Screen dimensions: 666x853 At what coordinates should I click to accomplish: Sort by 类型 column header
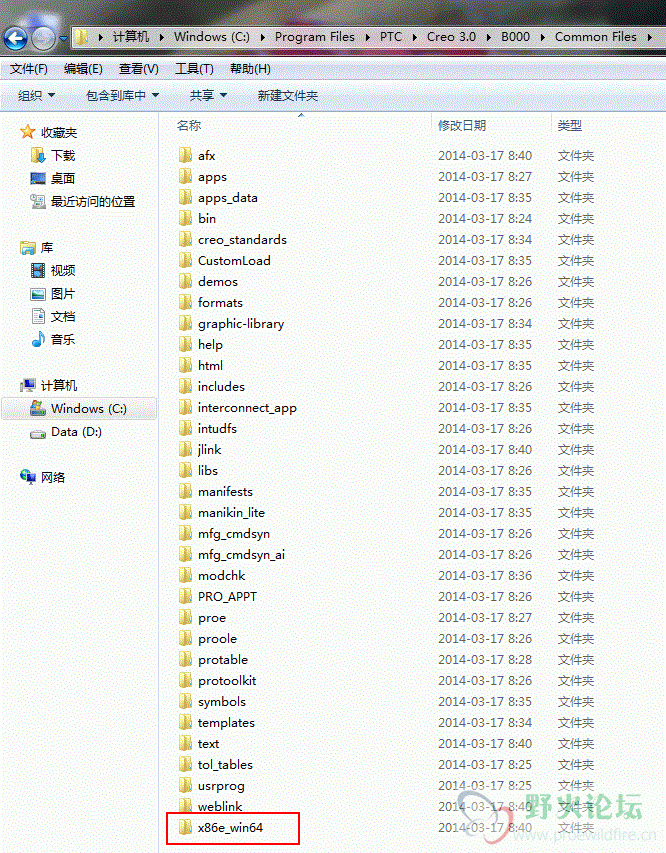pos(570,126)
